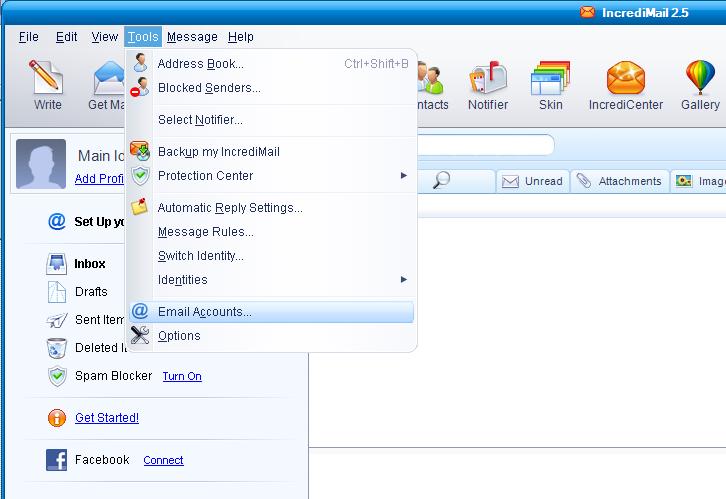Click the Options wrench icon in menu

[x=139, y=335]
